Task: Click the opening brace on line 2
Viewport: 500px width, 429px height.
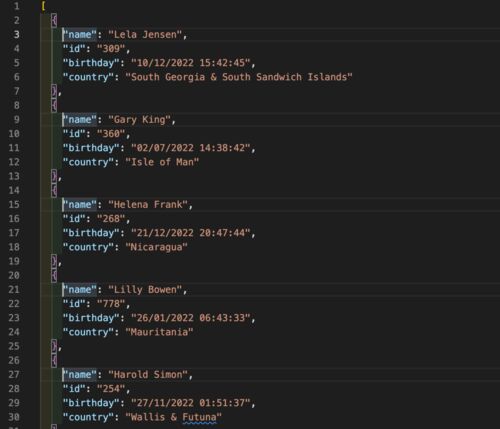Action: point(54,20)
